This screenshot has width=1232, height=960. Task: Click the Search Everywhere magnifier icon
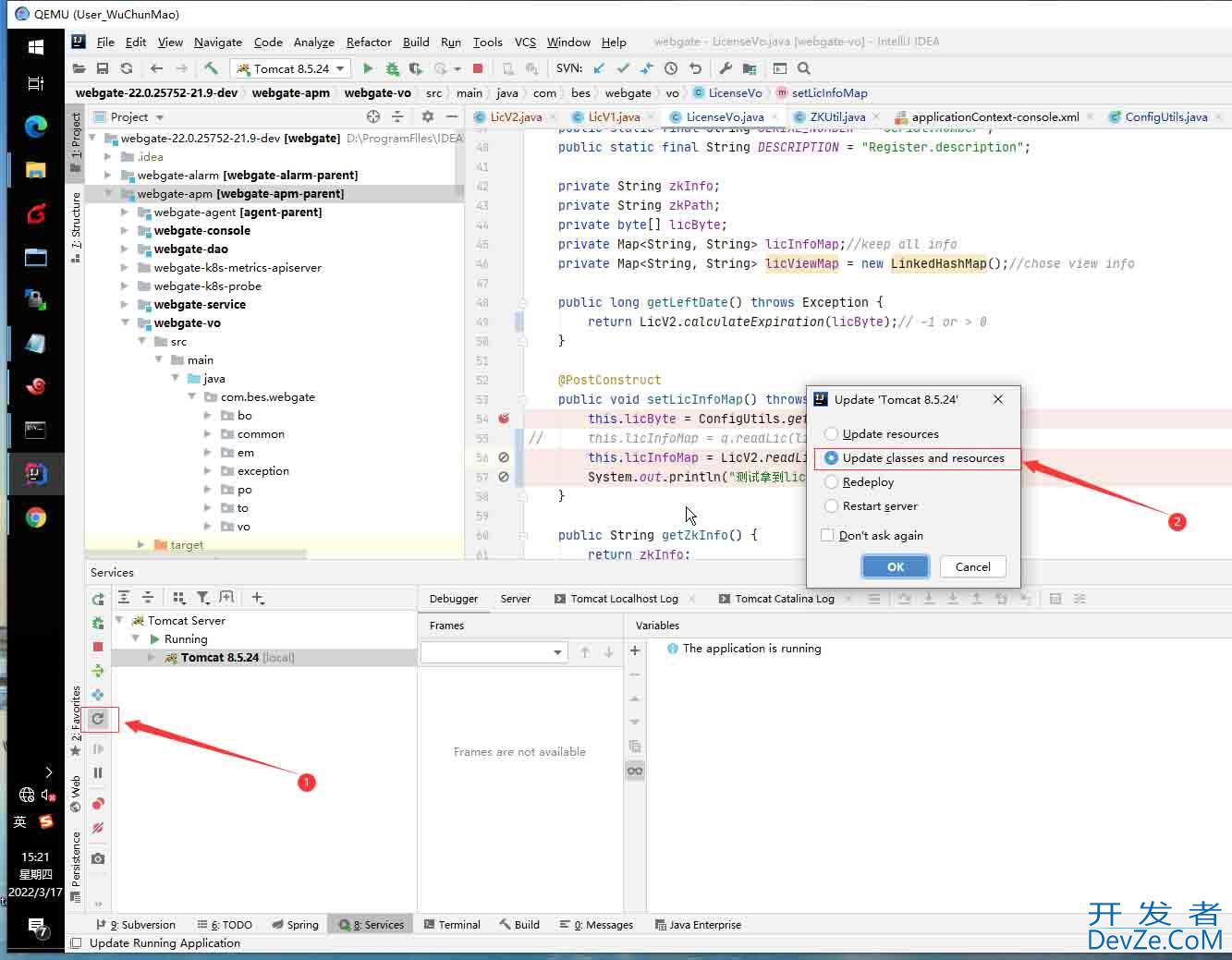[x=804, y=68]
